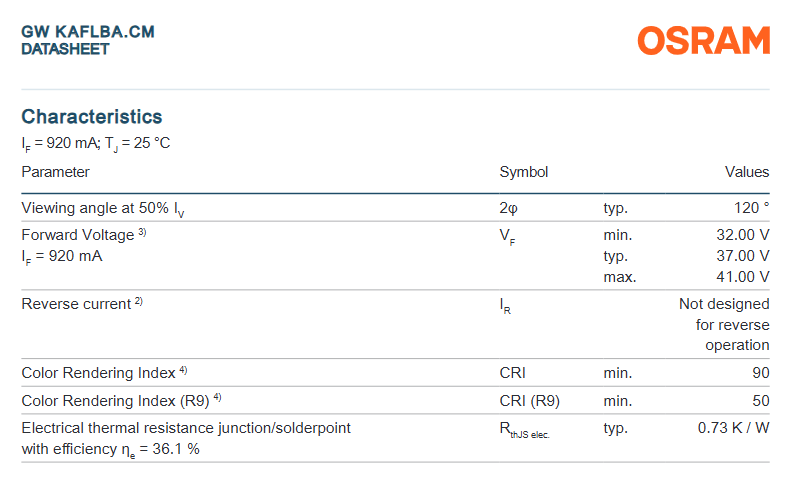Click the Reverse current footnote 2 reference

coord(139,302)
